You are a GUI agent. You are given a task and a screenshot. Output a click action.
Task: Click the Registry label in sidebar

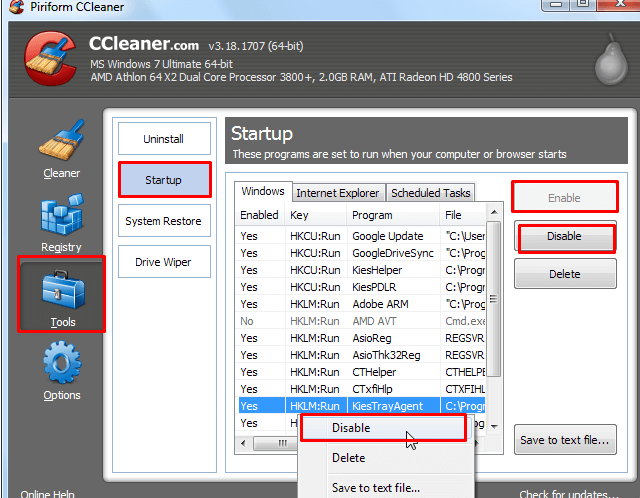pos(61,247)
